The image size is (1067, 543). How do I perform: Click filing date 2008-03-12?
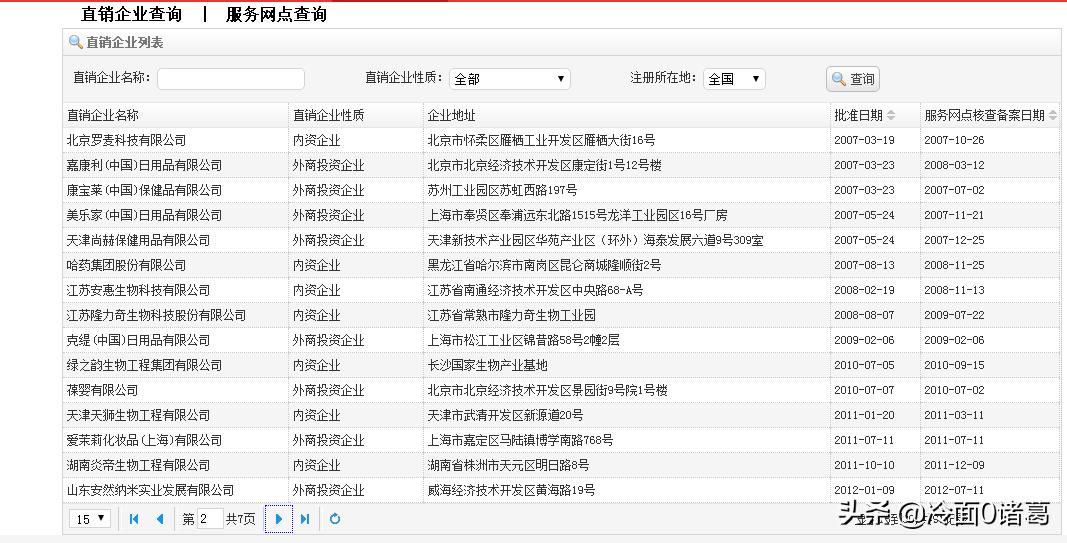(954, 165)
